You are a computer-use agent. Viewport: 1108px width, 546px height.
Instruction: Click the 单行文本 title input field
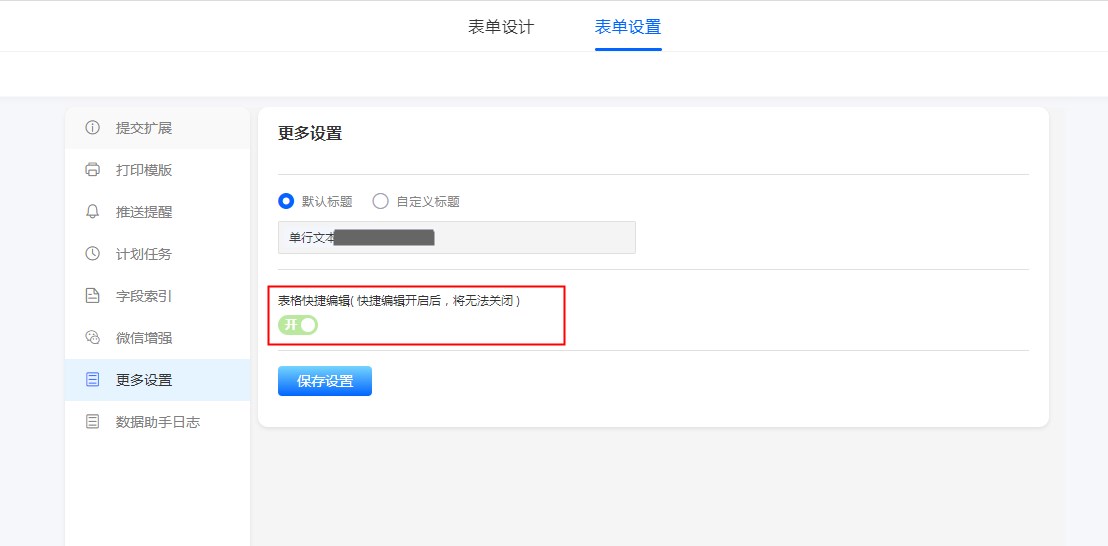point(456,238)
